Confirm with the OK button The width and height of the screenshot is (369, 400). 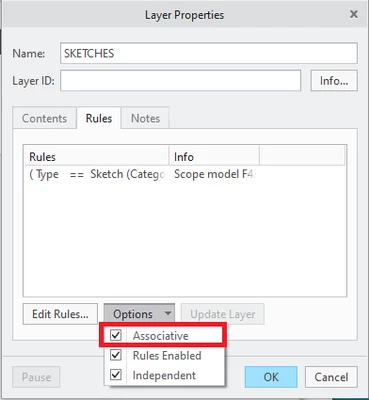[271, 377]
